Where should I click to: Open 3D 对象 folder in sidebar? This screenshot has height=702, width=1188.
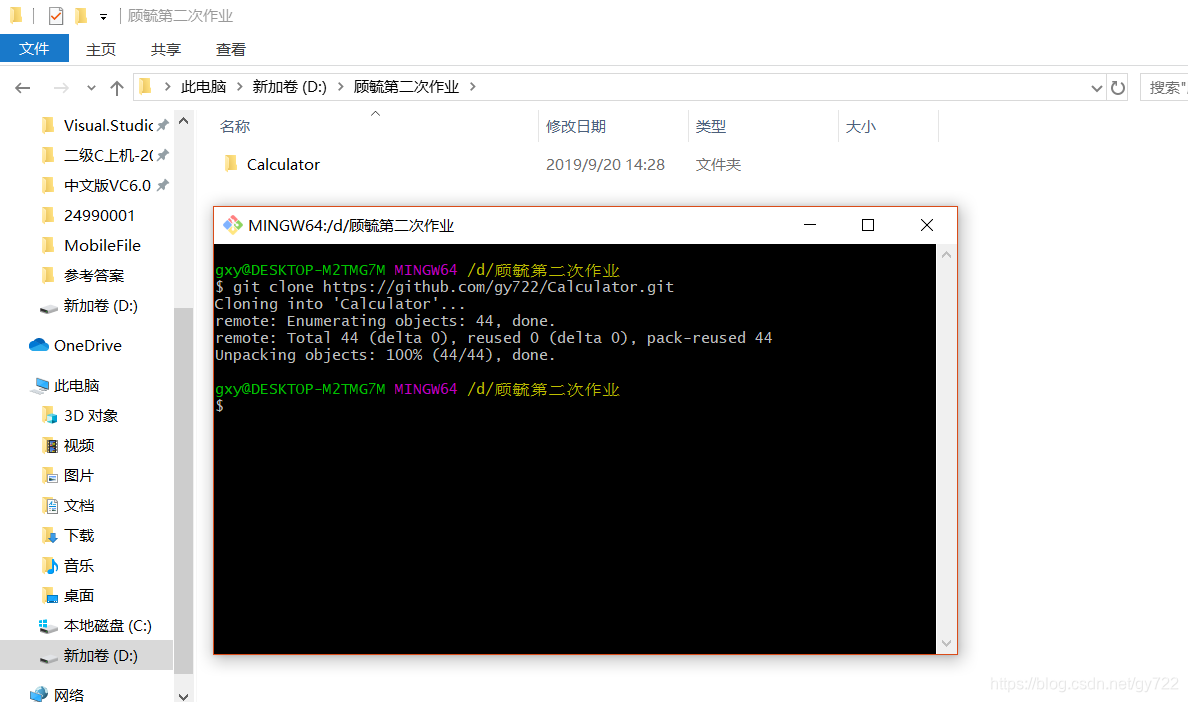click(90, 416)
